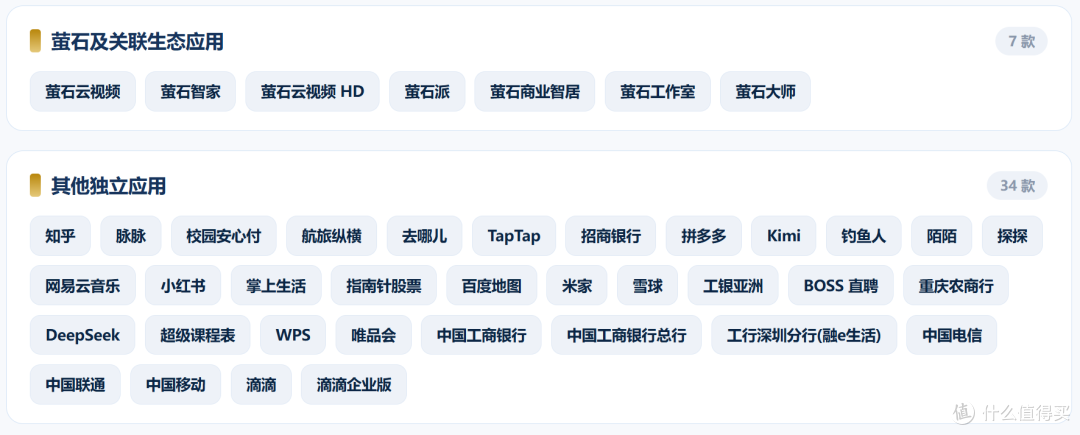Viewport: 1080px width, 435px height.
Task: Select the 校园安心付 tag
Action: pyautogui.click(x=224, y=236)
